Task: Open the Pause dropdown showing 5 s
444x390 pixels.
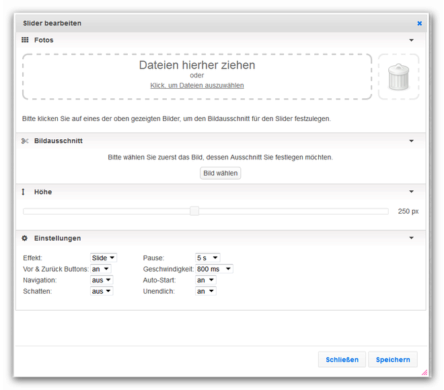Action: point(207,258)
